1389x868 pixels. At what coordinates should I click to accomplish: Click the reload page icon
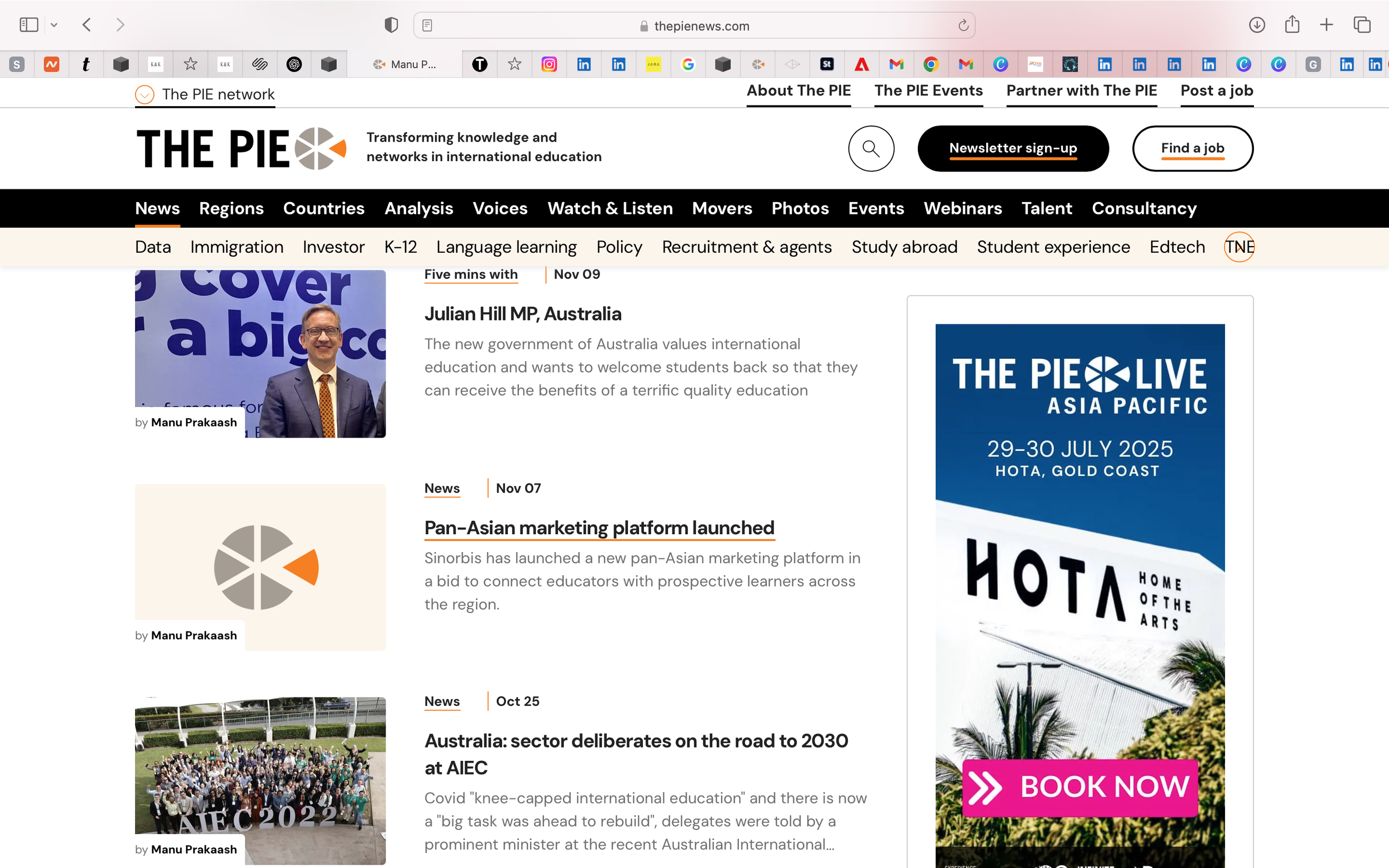[963, 26]
